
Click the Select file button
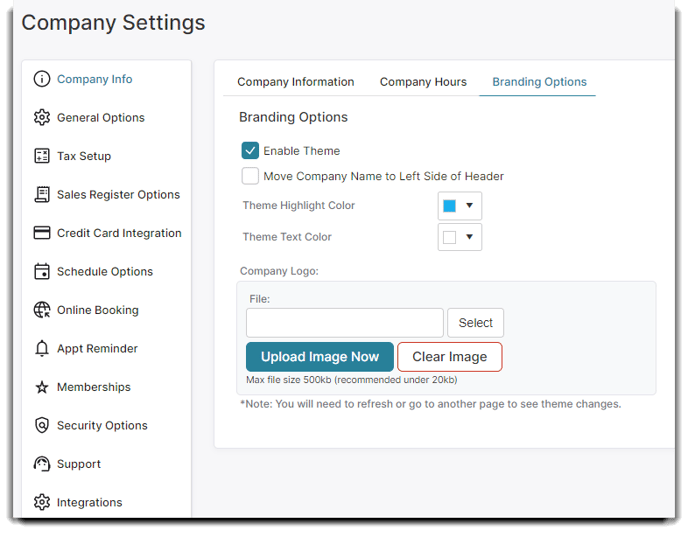pyautogui.click(x=476, y=322)
